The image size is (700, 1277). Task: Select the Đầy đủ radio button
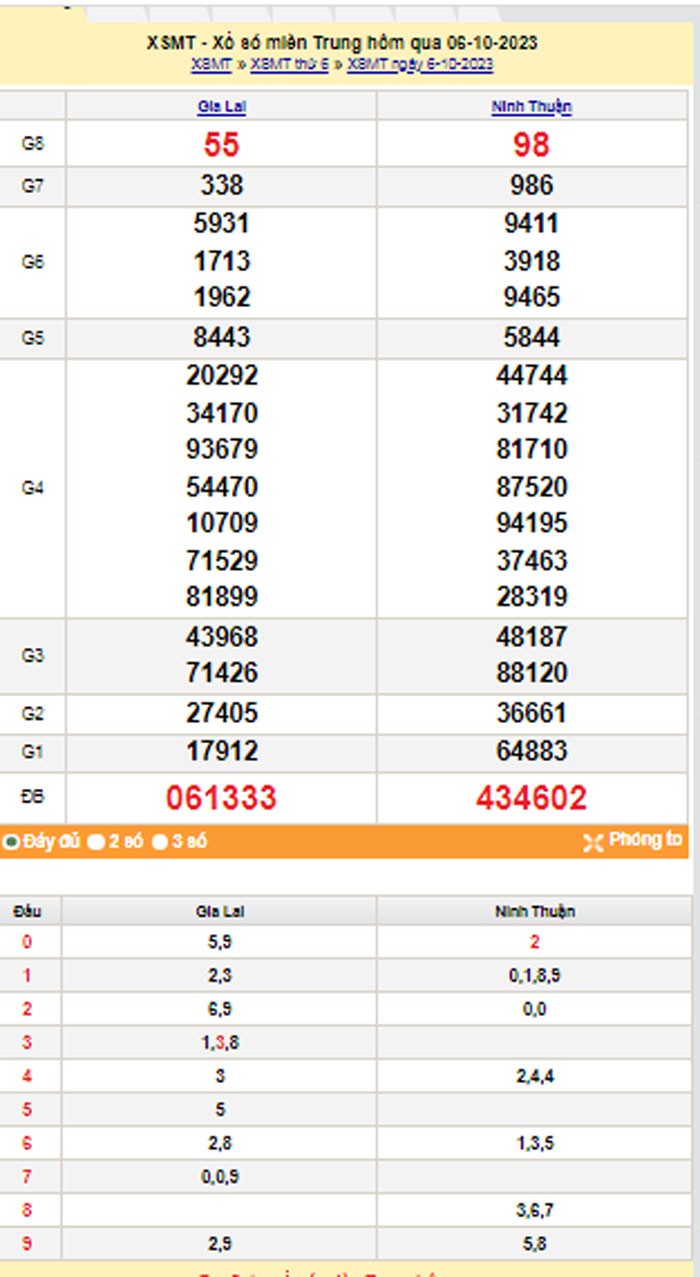click(x=11, y=842)
